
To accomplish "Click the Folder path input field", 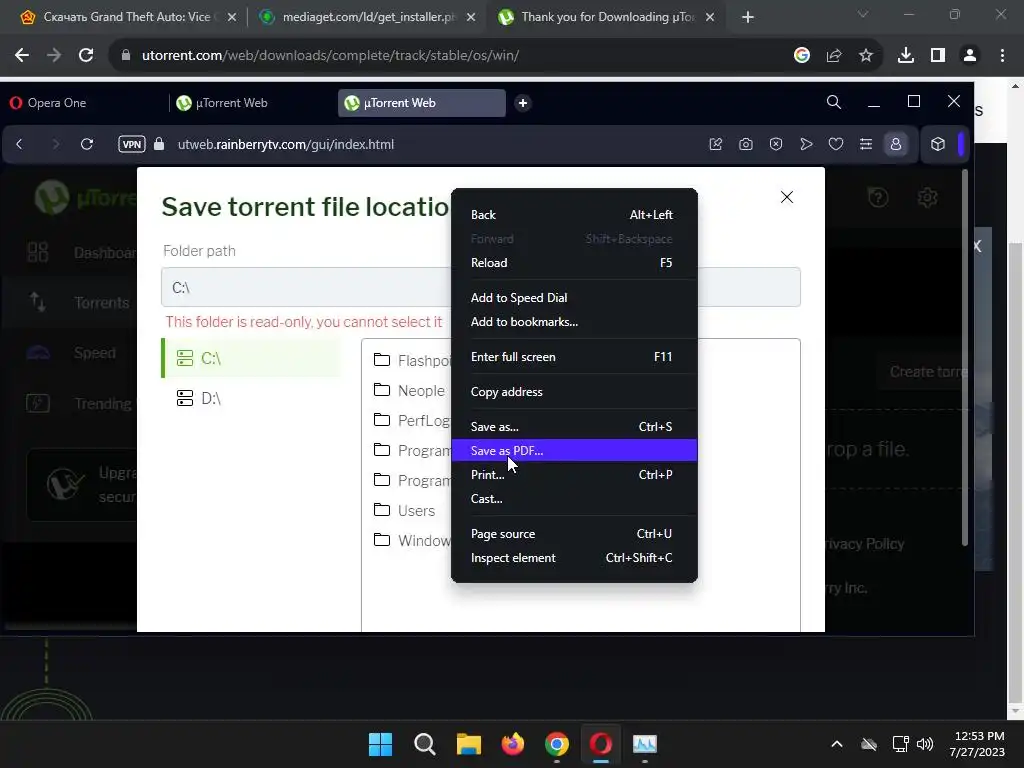I will (x=481, y=287).
